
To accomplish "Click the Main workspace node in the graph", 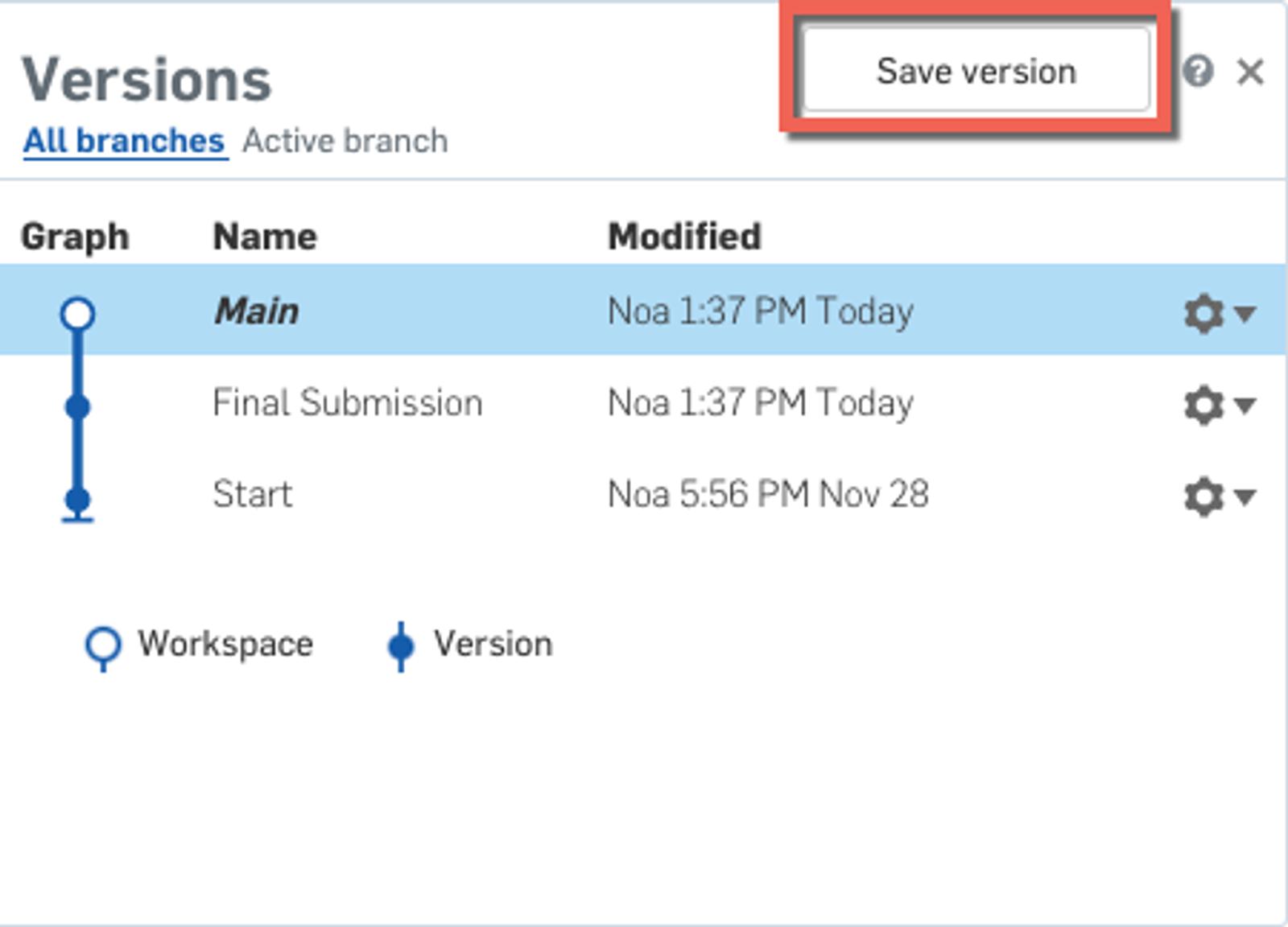I will pos(77,313).
